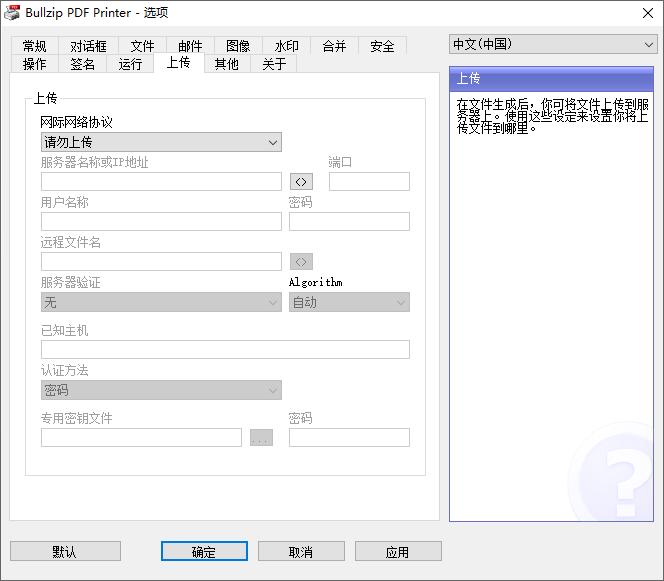Open the 其他 tab
This screenshot has height=581, width=664.
coord(227,64)
